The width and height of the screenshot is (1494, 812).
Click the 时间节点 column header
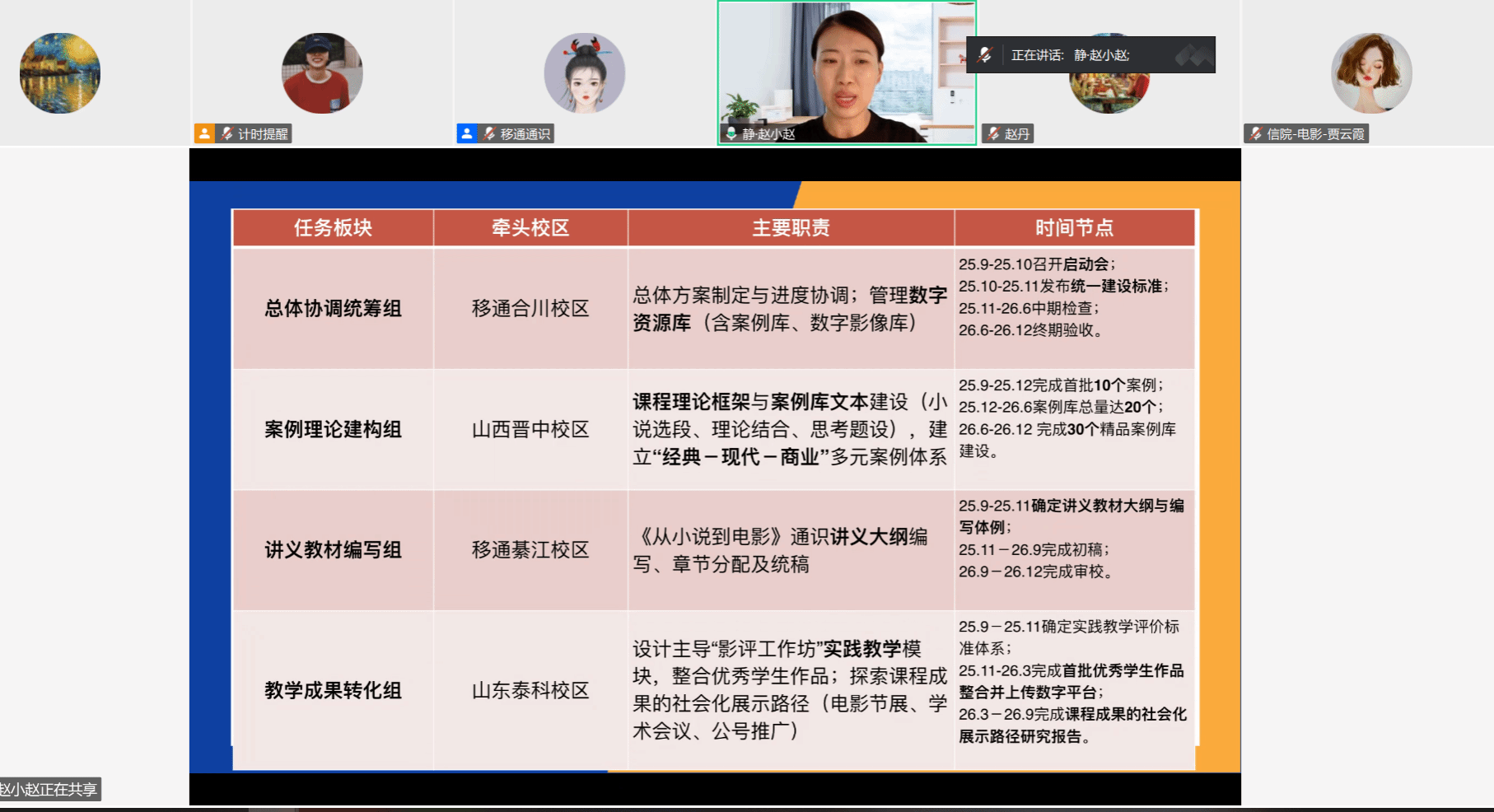click(x=1074, y=228)
